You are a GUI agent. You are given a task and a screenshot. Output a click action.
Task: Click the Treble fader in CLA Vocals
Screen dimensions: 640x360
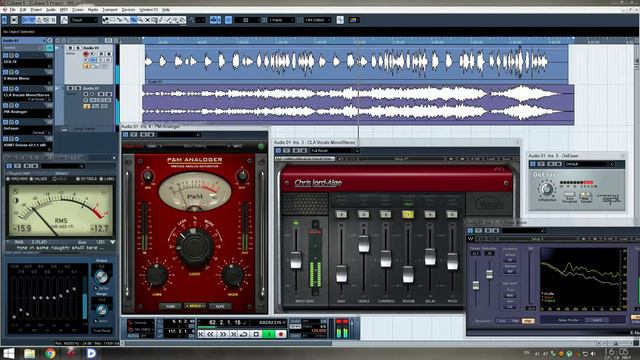click(x=364, y=244)
